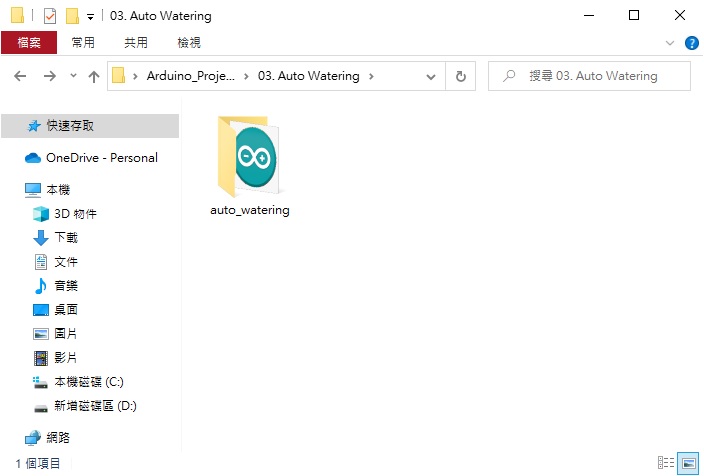Open 下載 downloads folder in sidebar
This screenshot has width=704, height=476.
pyautogui.click(x=55, y=238)
